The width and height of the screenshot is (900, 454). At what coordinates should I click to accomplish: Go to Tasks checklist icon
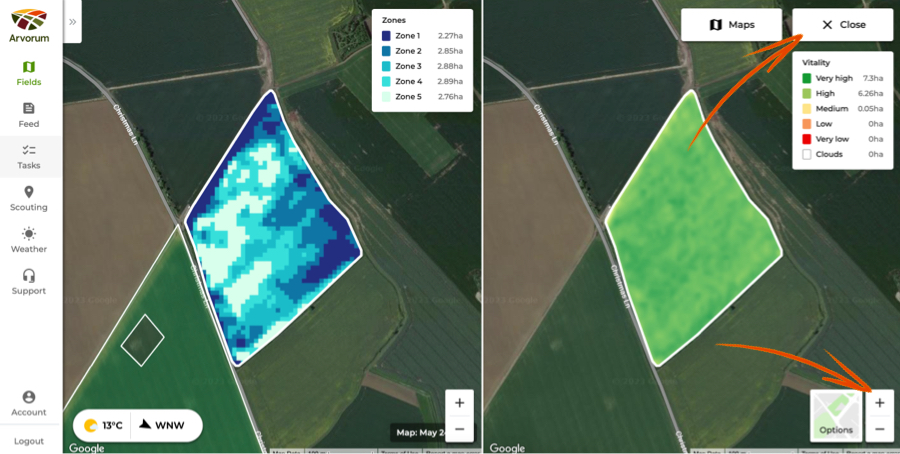tap(29, 150)
